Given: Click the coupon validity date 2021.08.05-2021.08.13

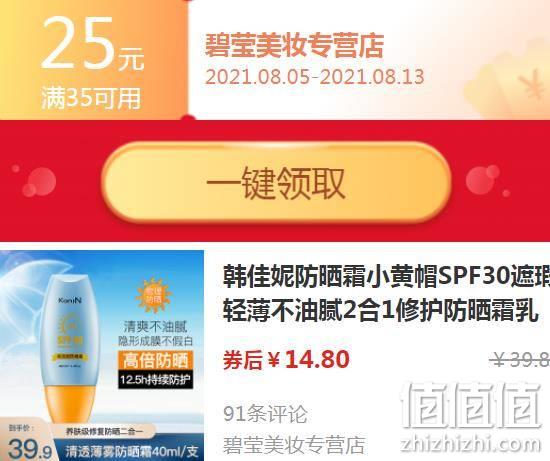Looking at the screenshot, I should (315, 77).
